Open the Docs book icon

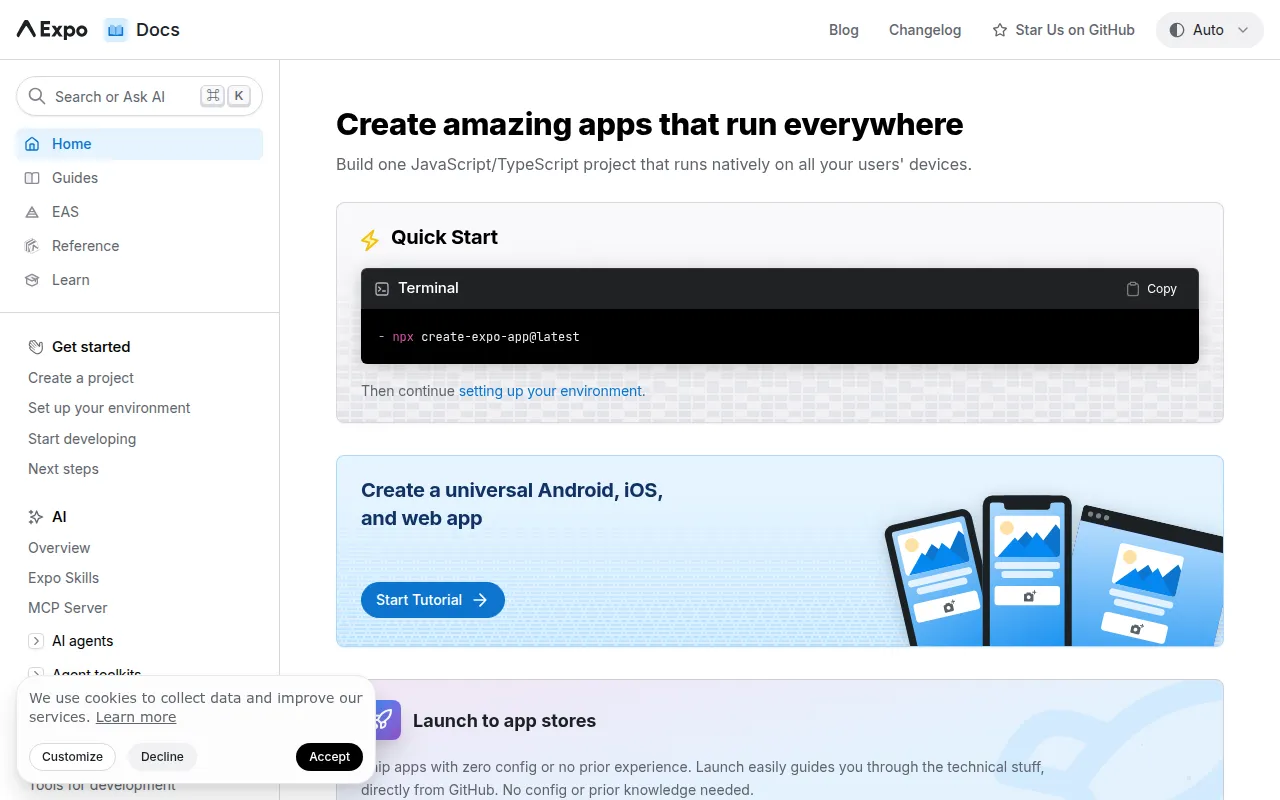(x=116, y=30)
